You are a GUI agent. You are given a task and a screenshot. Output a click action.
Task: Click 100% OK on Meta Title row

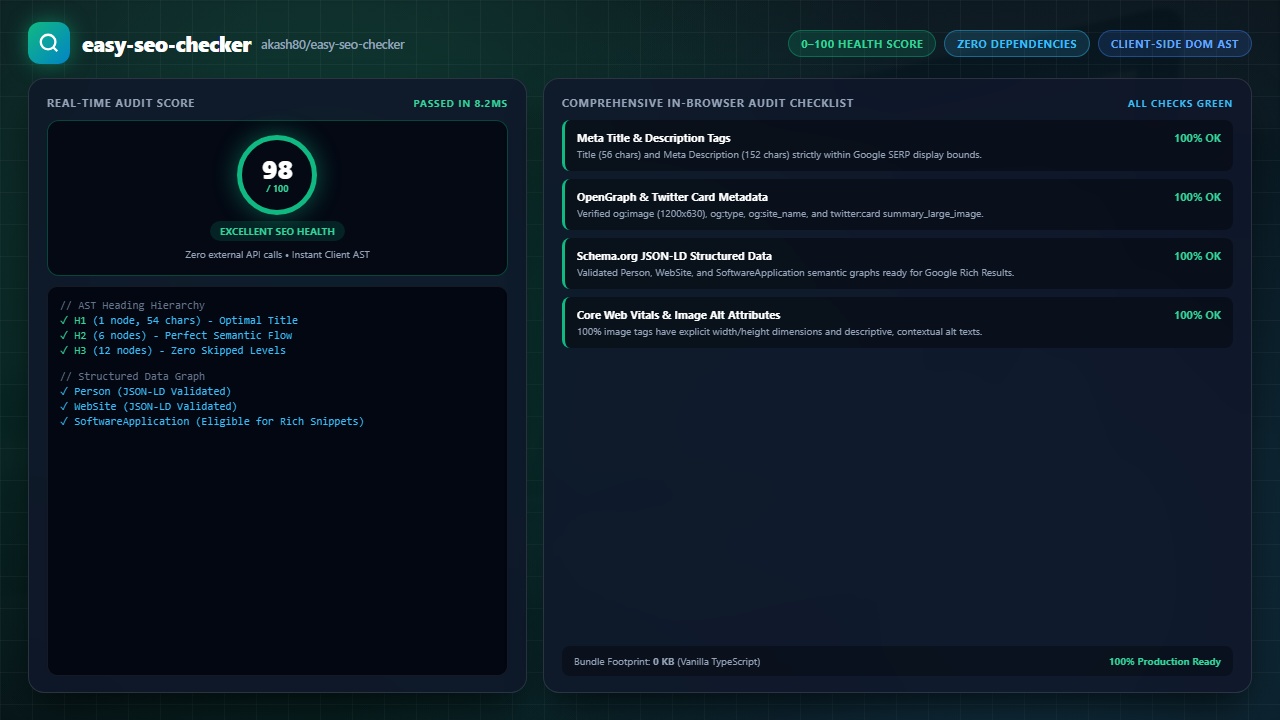(1197, 138)
